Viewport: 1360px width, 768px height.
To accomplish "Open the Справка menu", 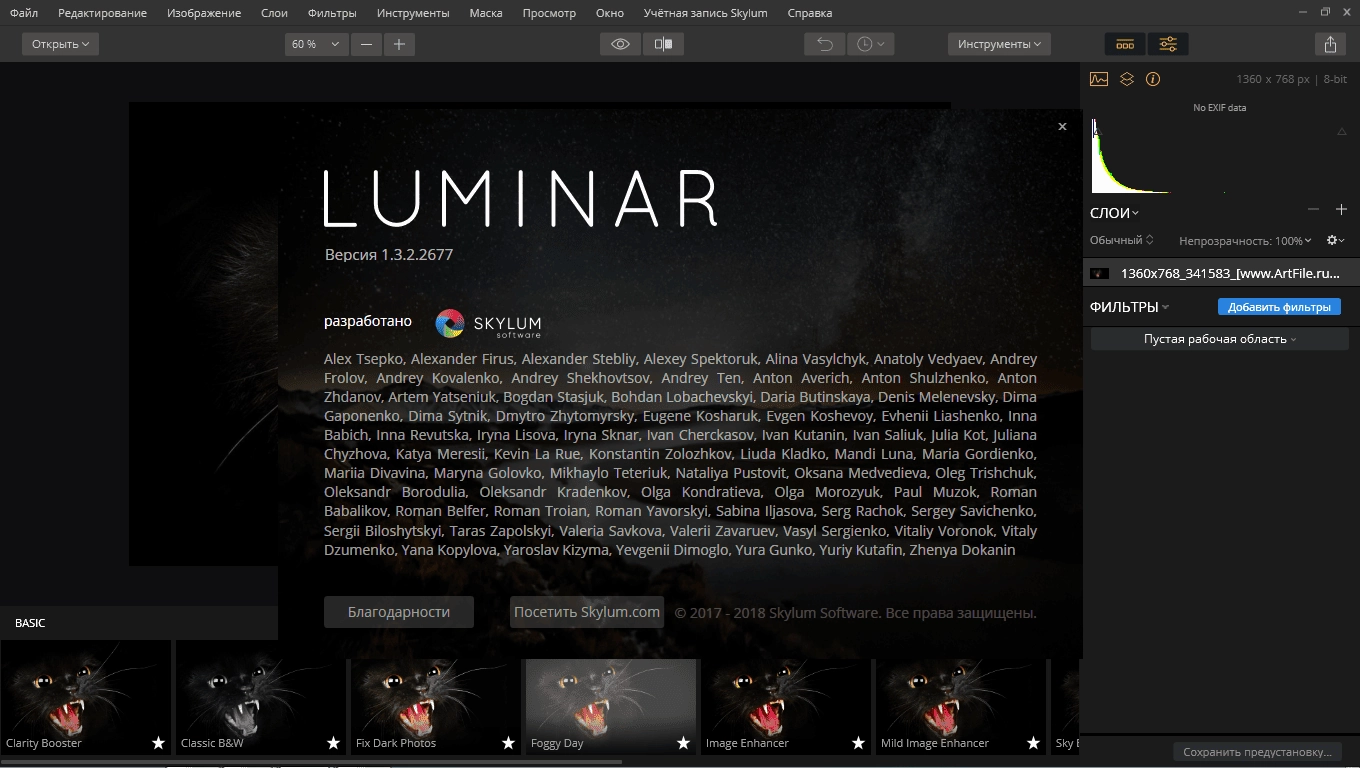I will (x=809, y=13).
